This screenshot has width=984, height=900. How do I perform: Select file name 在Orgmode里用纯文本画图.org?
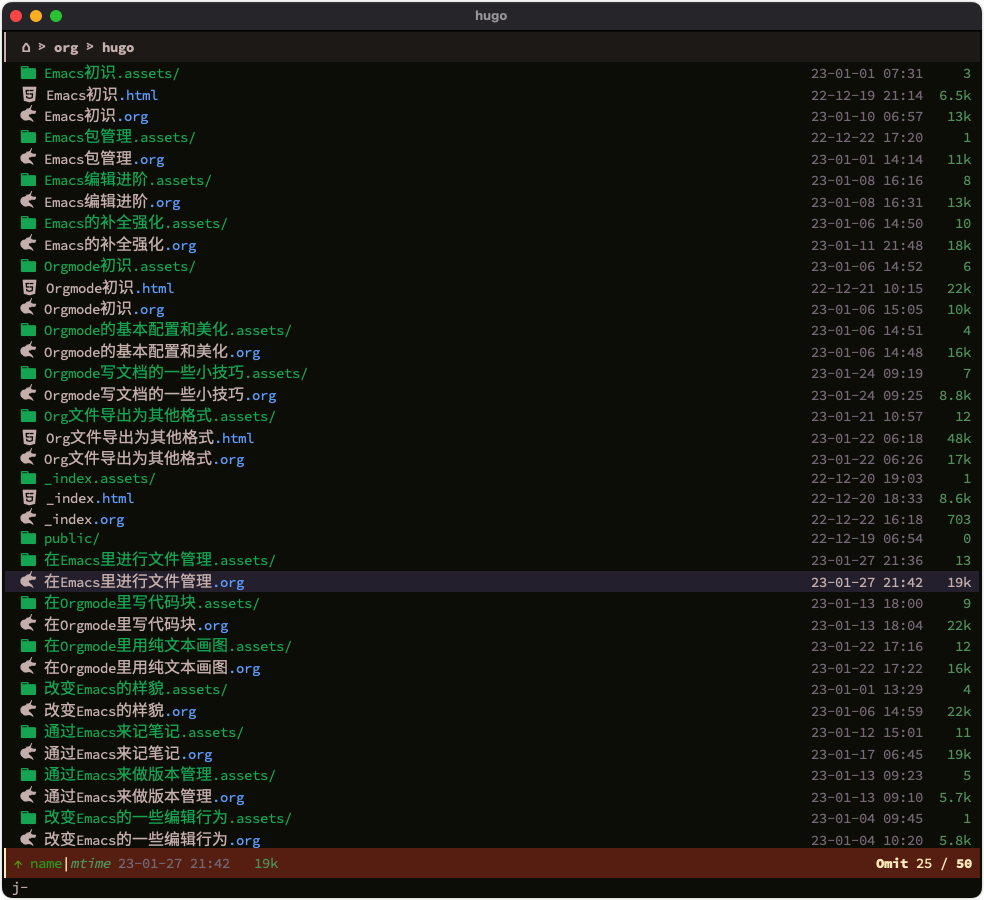(x=152, y=668)
